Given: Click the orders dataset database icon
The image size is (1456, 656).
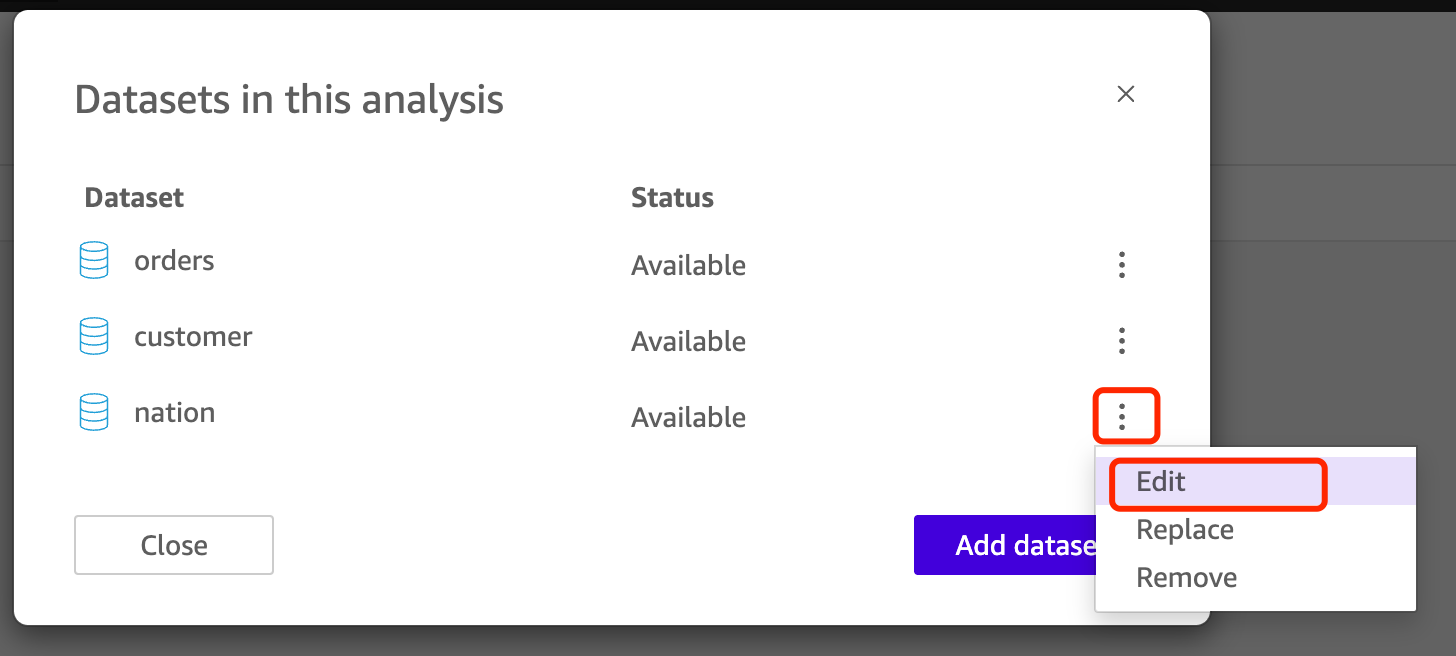Looking at the screenshot, I should coord(93,261).
